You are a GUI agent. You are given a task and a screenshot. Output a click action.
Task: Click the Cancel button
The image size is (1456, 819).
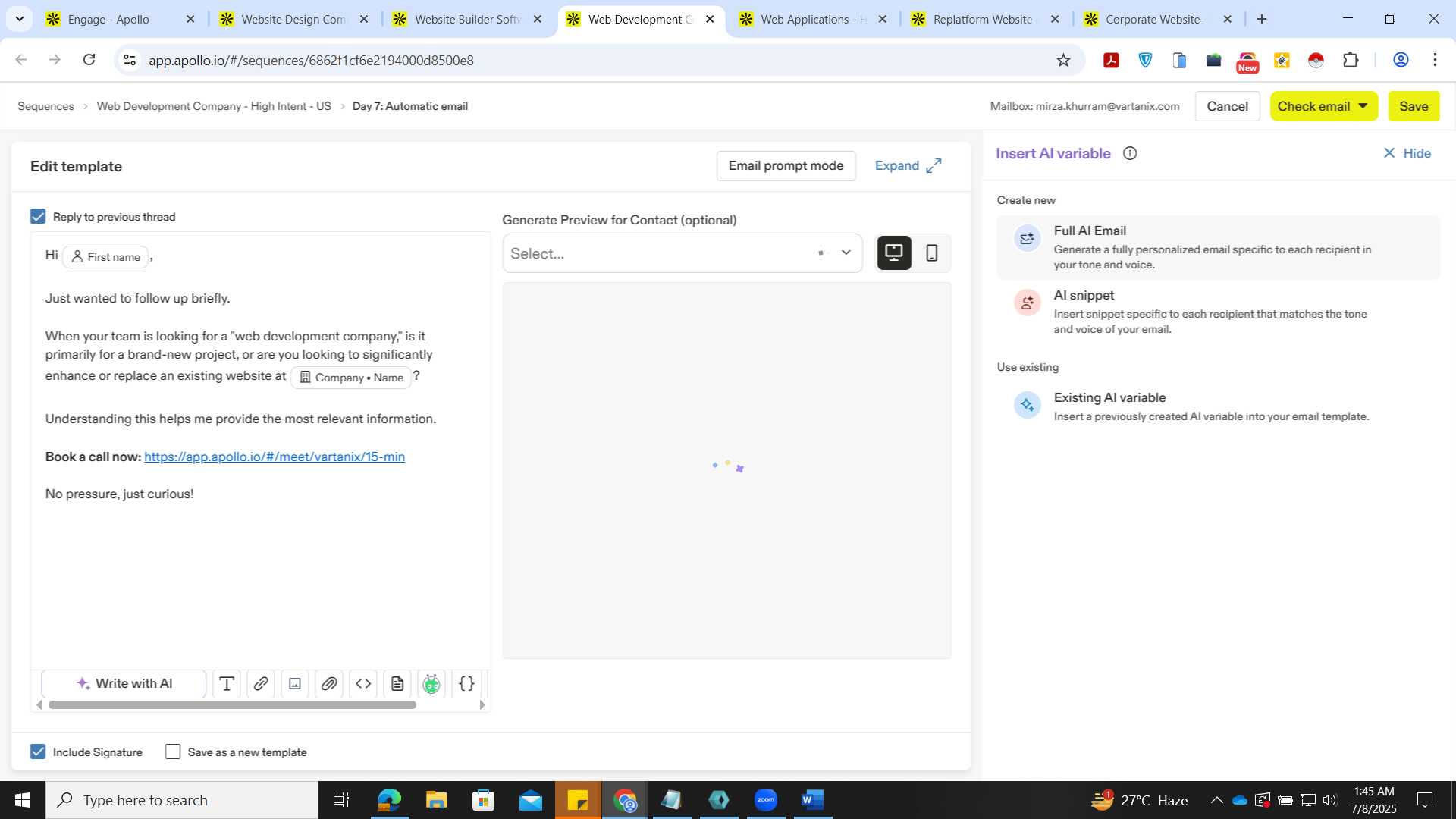[1227, 106]
